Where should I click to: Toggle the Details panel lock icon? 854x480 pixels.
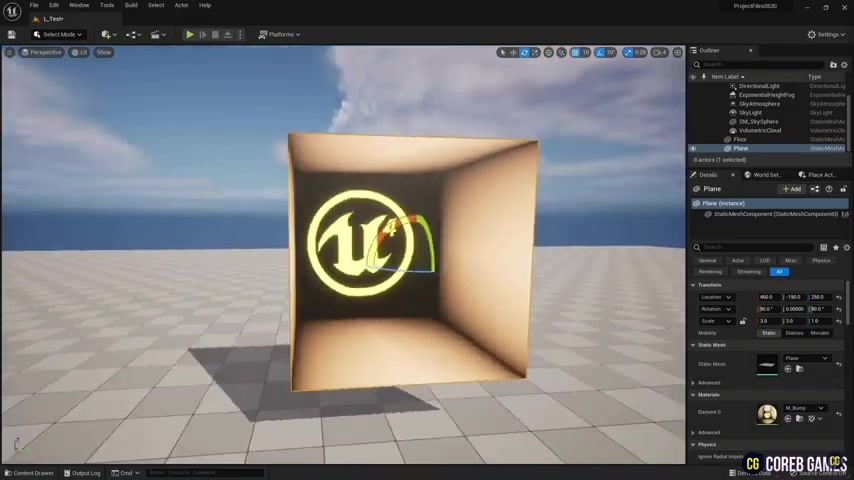(x=843, y=189)
